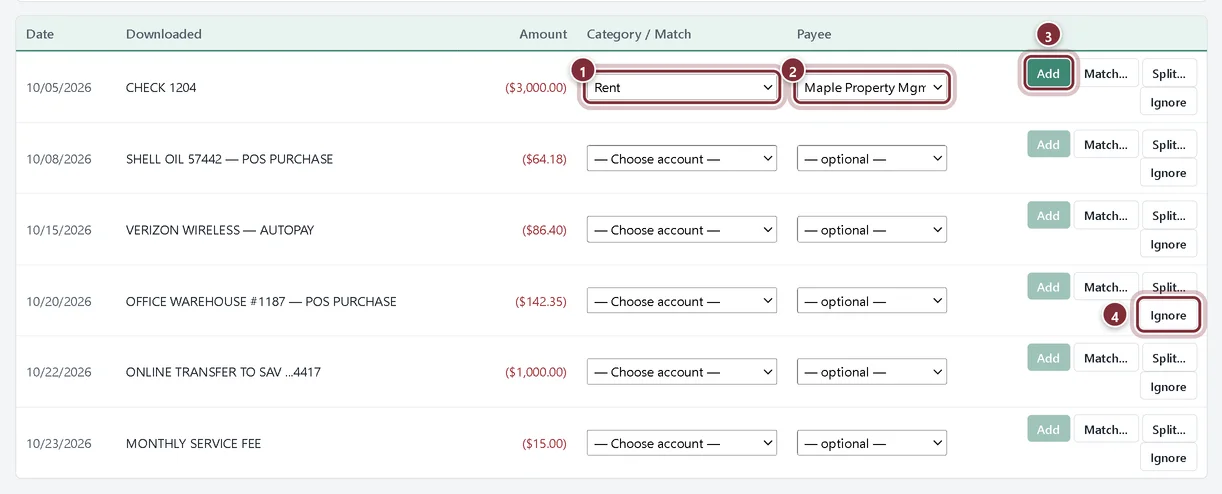1222x494 pixels.
Task: Match the ONLINE TRANSFER TO SAV transaction
Action: point(1106,358)
